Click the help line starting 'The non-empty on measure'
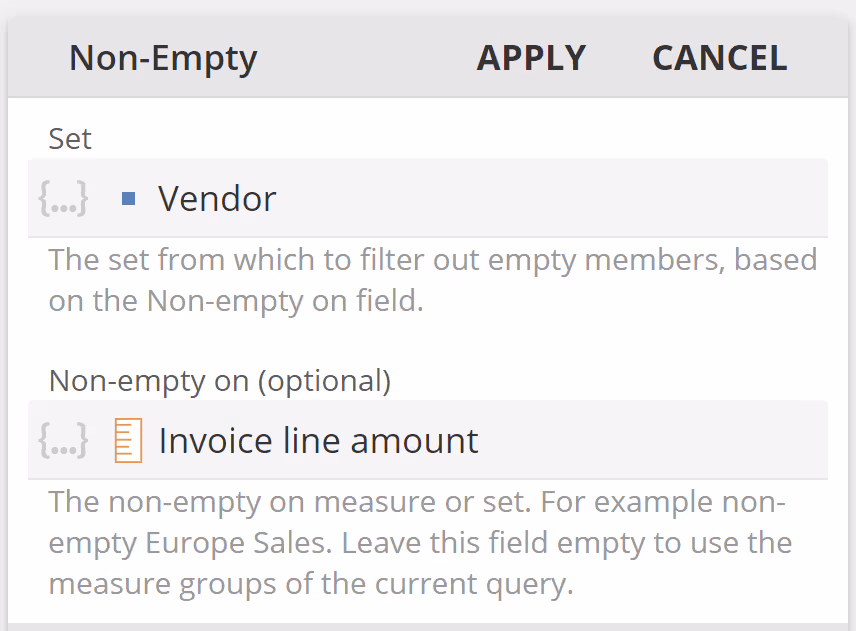Viewport: 856px width, 631px height. 416,501
